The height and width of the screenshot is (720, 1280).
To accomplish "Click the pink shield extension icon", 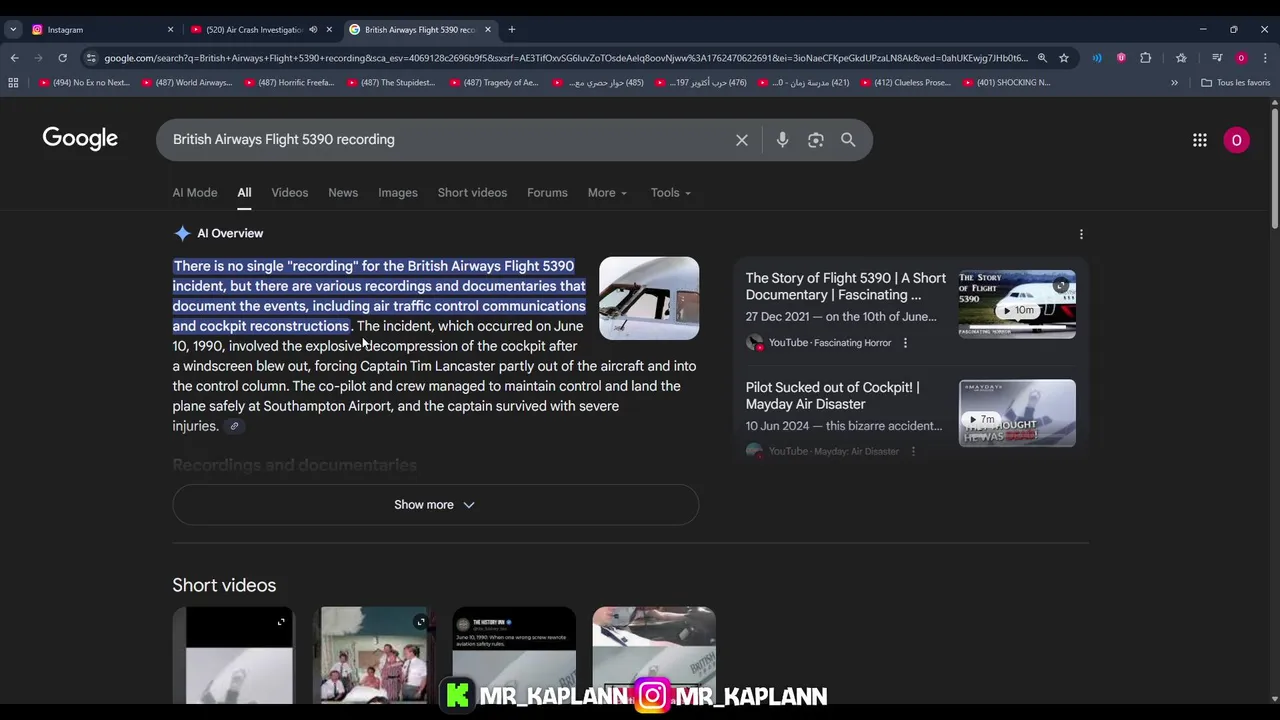I will point(1121,58).
